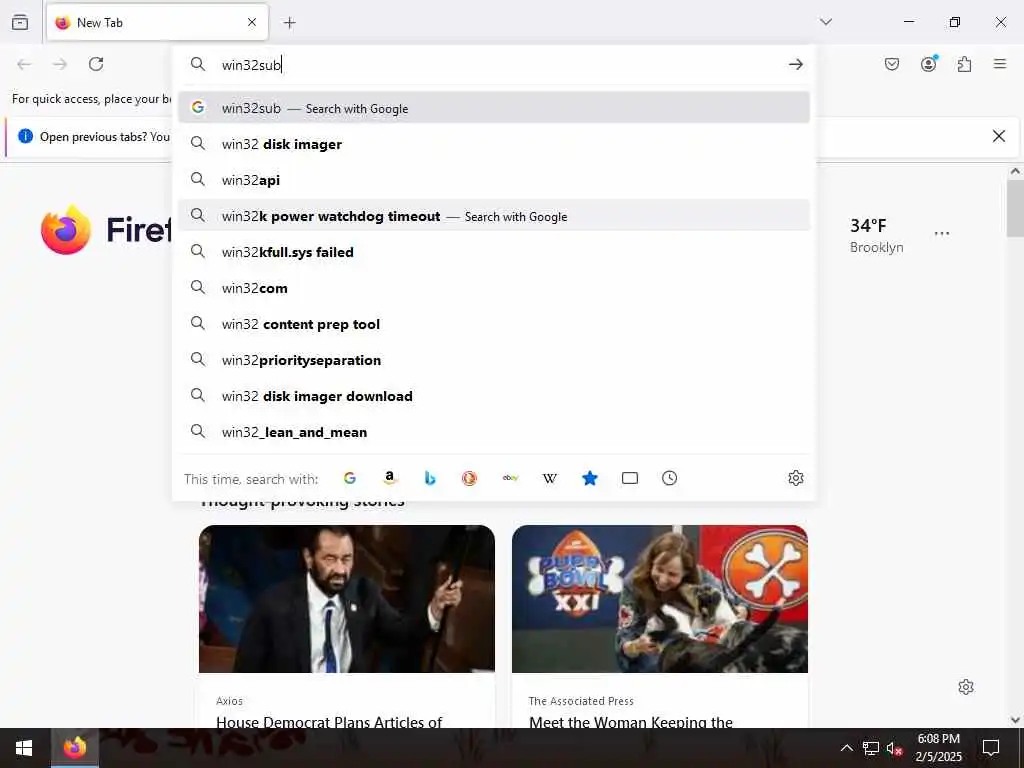The height and width of the screenshot is (768, 1024).
Task: Open the Firefox account icon
Action: [928, 64]
